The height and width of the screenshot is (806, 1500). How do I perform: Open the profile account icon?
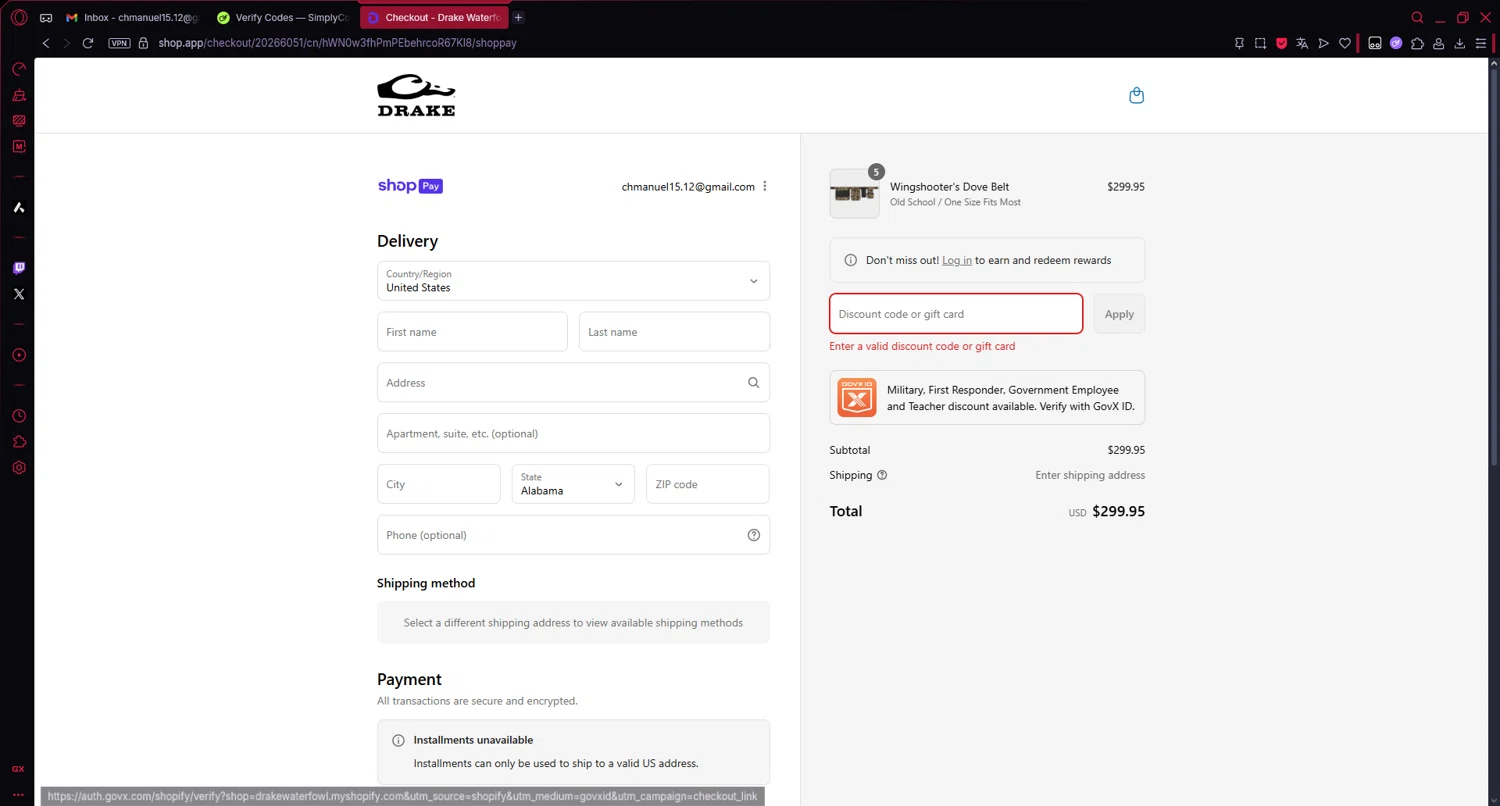(x=1438, y=43)
